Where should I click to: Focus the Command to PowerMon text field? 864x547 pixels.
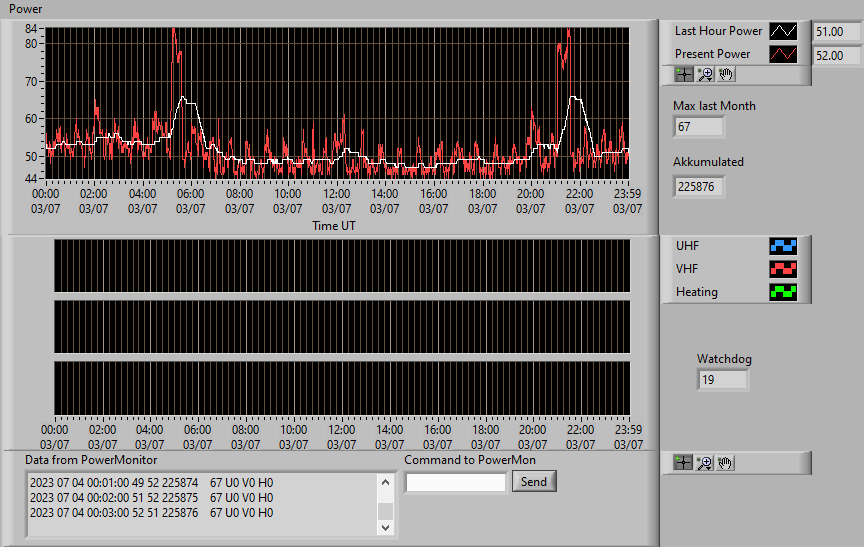pos(456,483)
